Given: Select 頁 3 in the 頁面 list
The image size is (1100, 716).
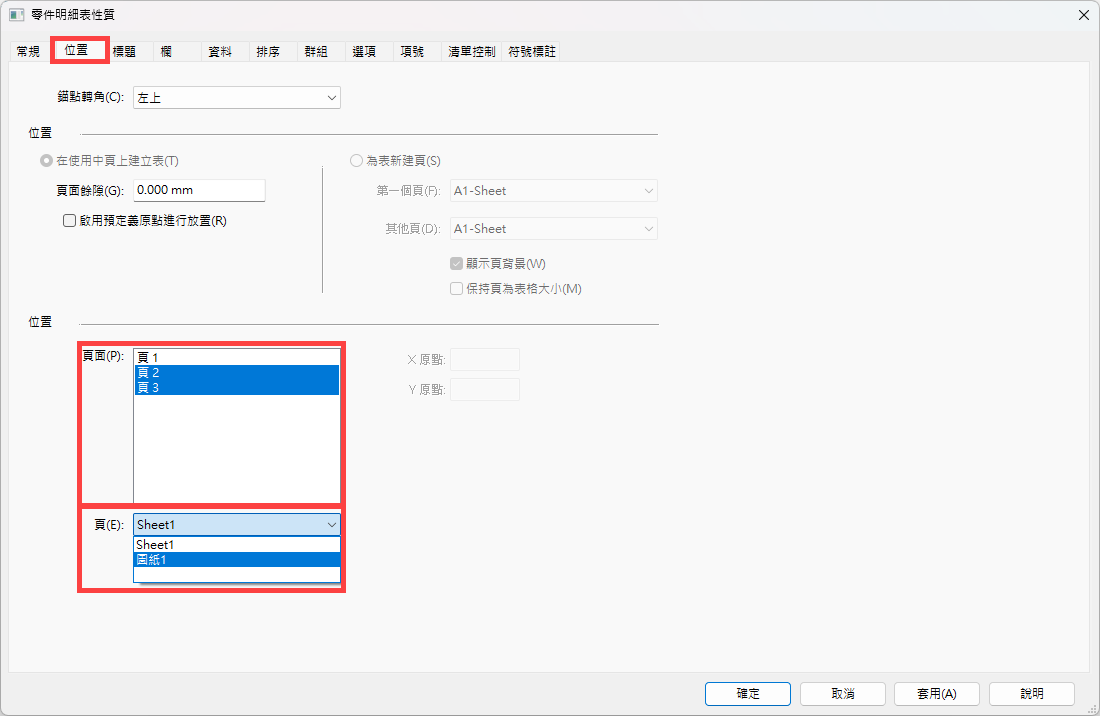Looking at the screenshot, I should coord(236,387).
